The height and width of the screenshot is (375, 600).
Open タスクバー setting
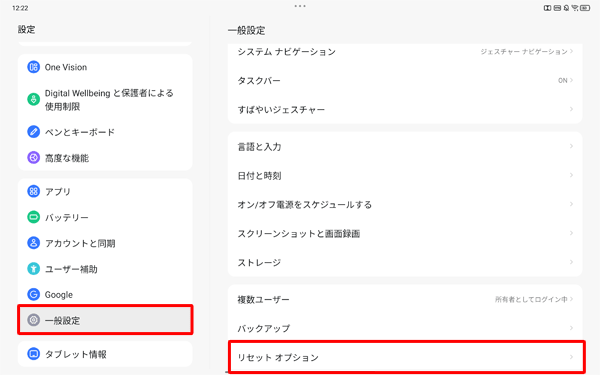pyautogui.click(x=405, y=80)
